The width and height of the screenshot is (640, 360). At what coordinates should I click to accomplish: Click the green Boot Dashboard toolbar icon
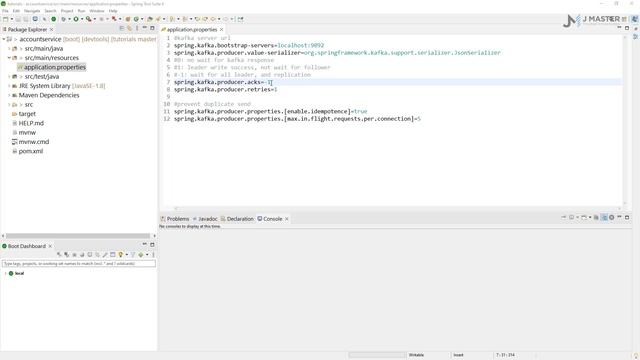coord(53,19)
